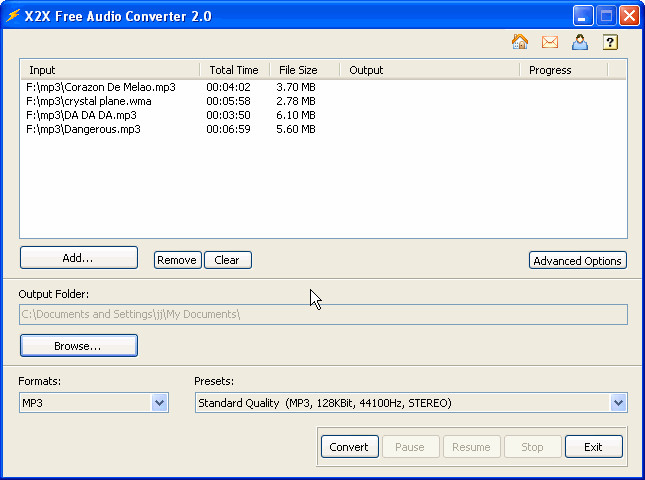This screenshot has height=480, width=645.
Task: Click the 5.60 MB file size cell
Action: tap(296, 129)
